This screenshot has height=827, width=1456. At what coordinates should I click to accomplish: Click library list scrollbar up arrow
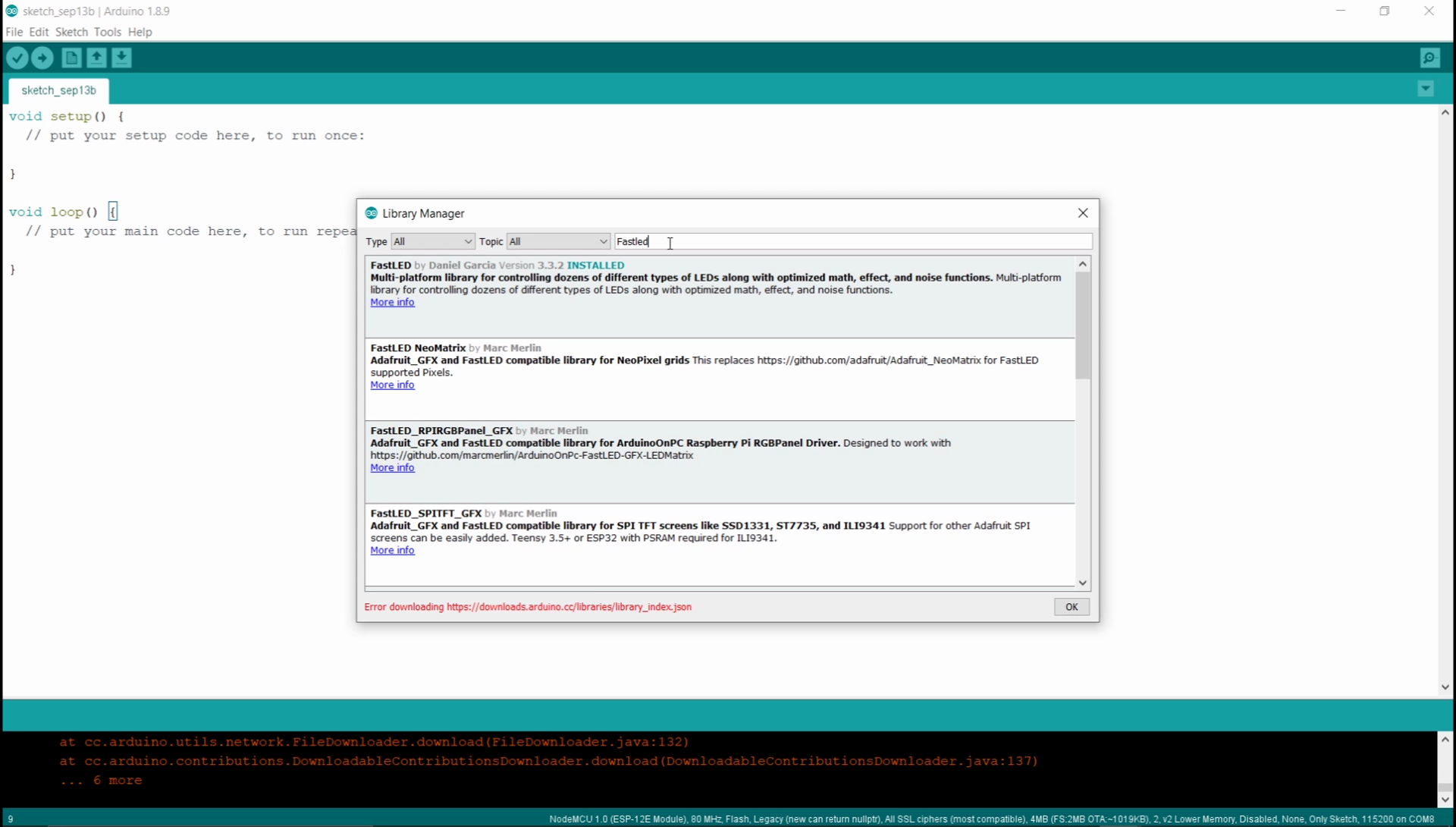coord(1083,264)
